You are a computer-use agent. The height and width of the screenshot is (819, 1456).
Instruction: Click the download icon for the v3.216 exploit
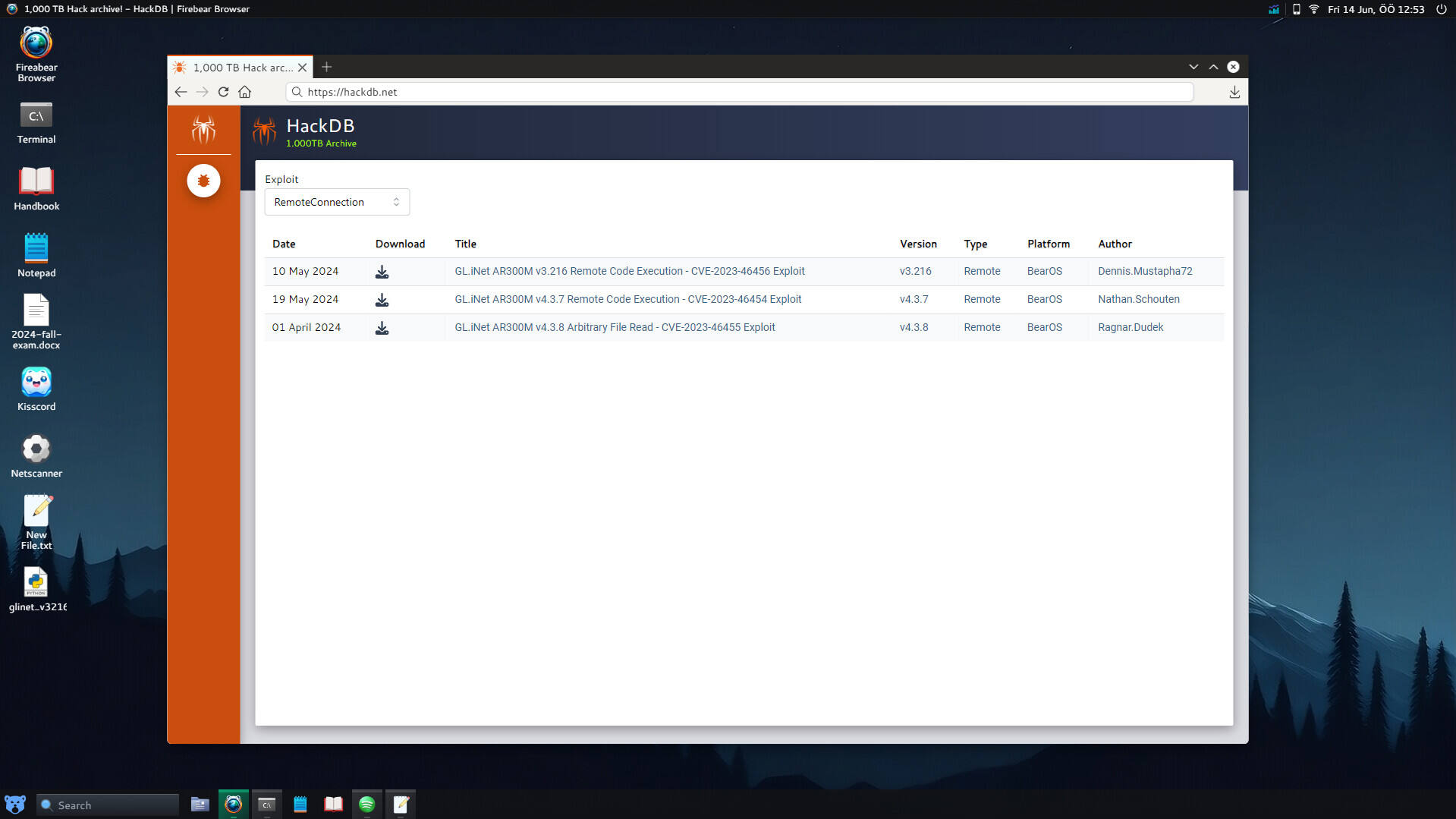point(382,271)
